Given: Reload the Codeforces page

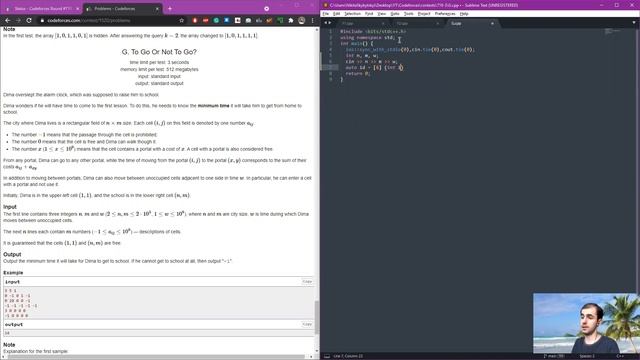Looking at the screenshot, I should pyautogui.click(x=29, y=20).
